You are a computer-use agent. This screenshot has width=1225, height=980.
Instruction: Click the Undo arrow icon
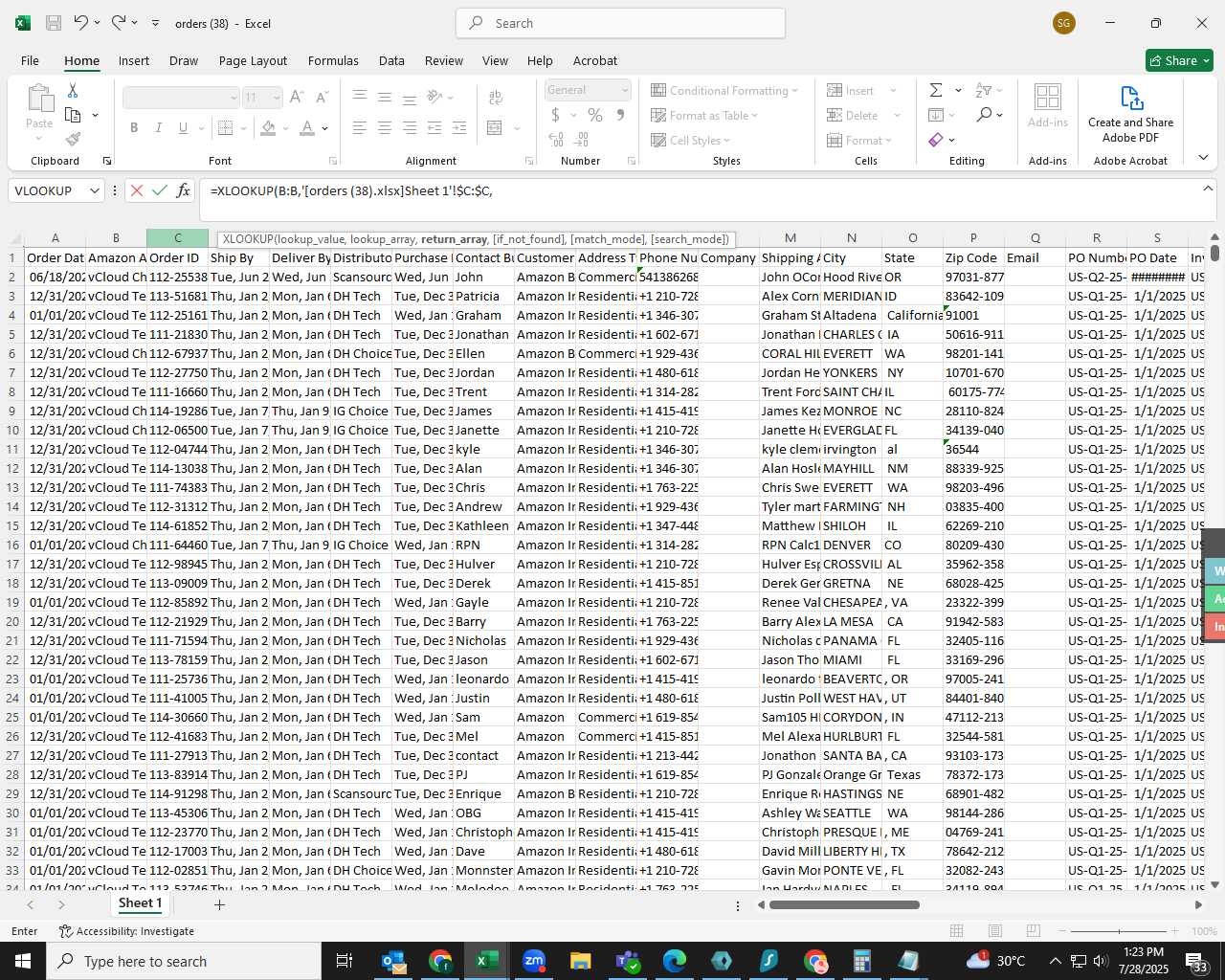(81, 23)
